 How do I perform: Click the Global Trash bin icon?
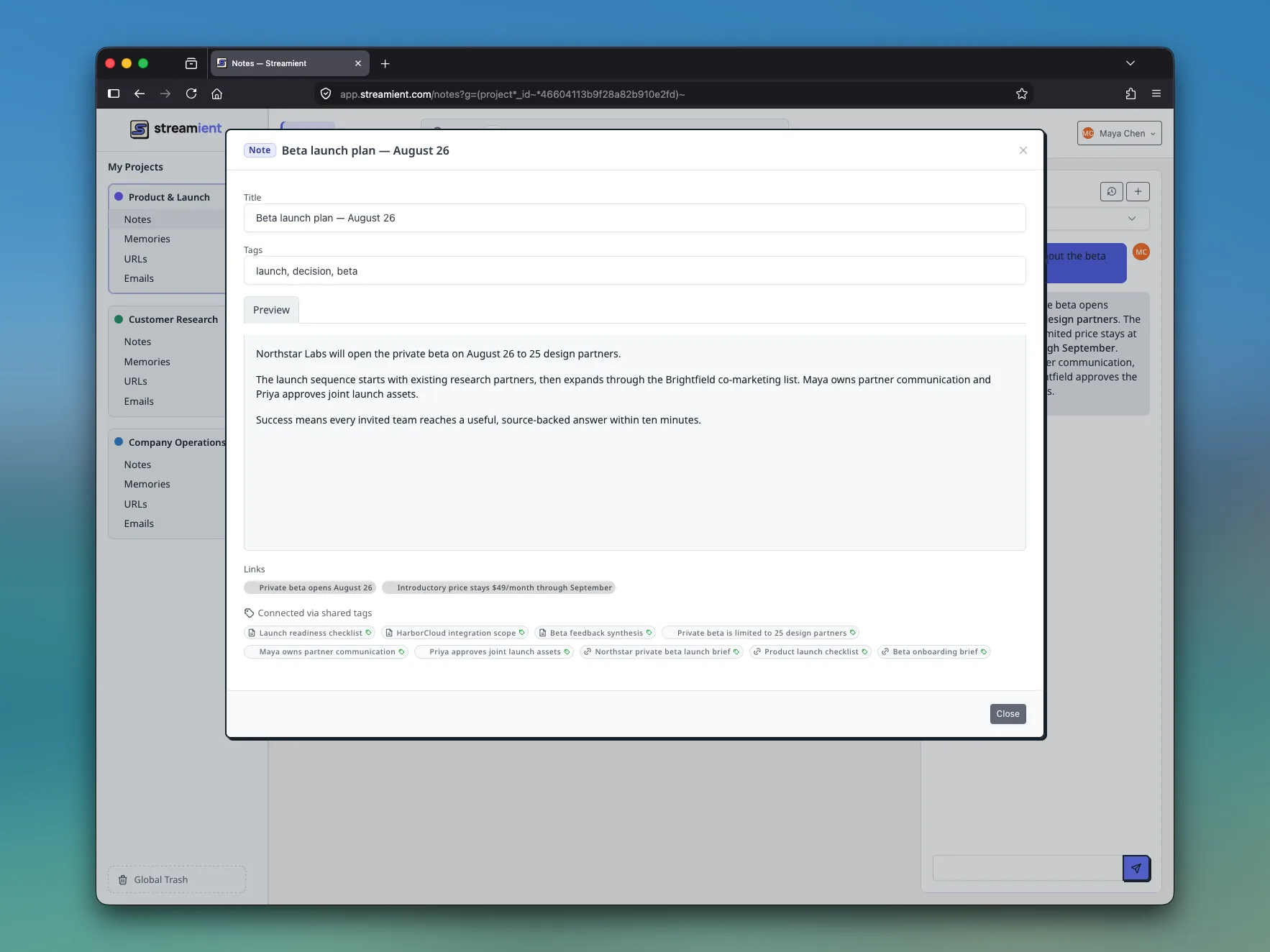[123, 879]
